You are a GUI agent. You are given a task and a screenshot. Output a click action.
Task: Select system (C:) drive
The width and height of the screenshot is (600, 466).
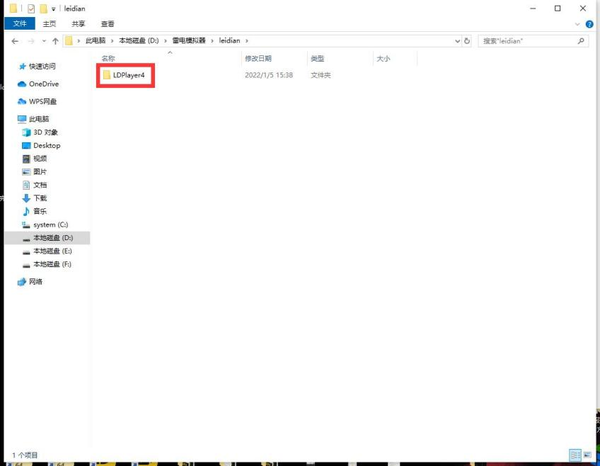coord(45,225)
